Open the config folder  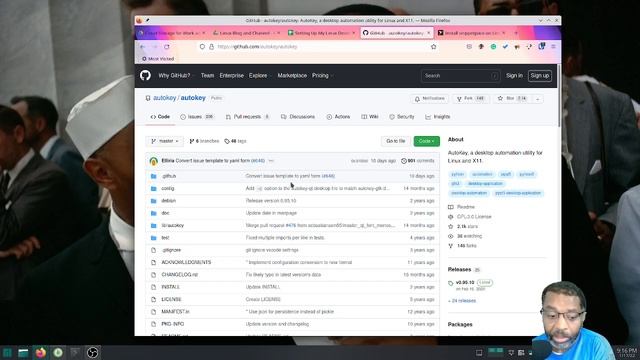[x=167, y=188]
